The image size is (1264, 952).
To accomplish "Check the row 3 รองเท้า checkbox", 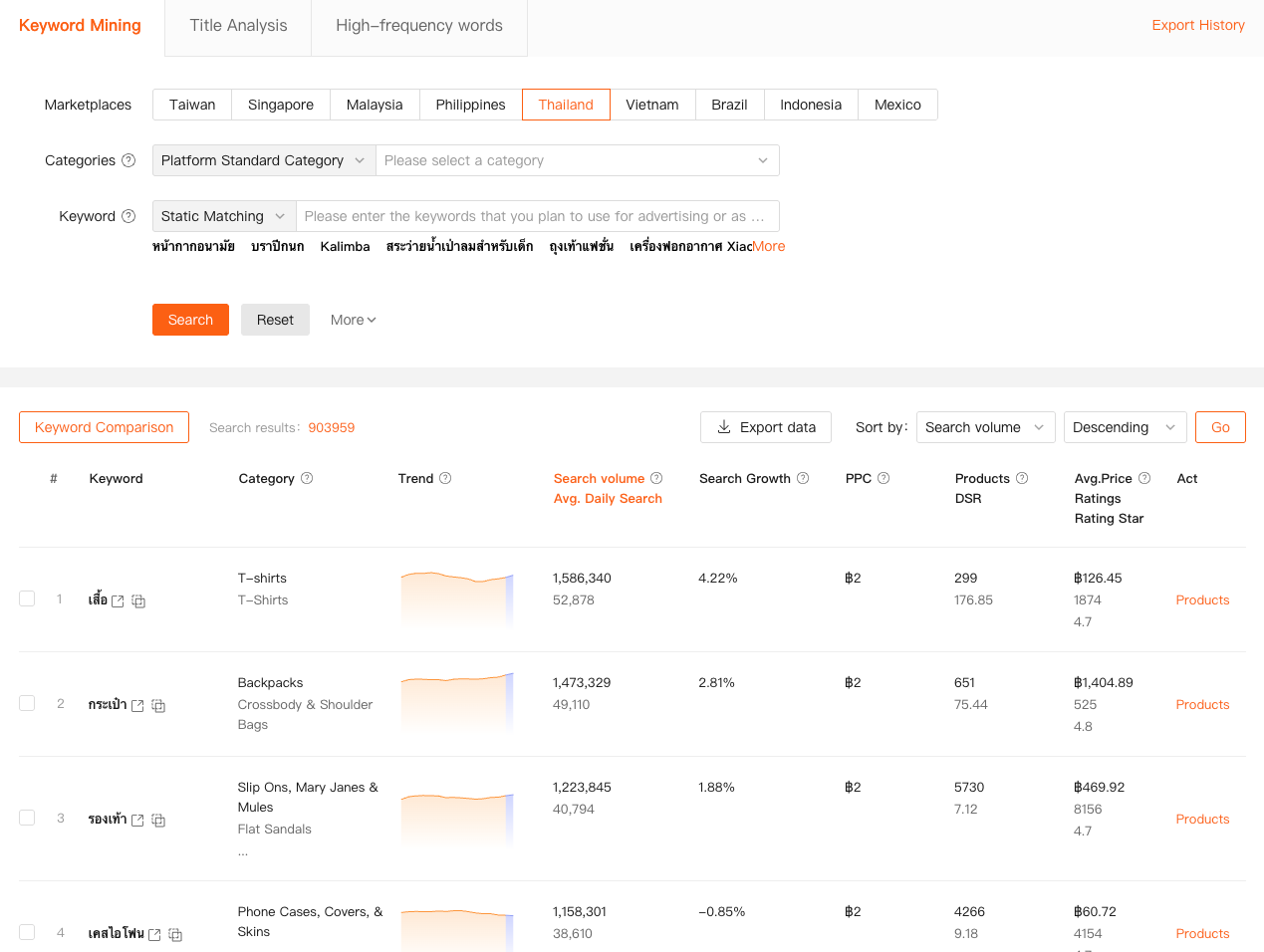I will [27, 818].
